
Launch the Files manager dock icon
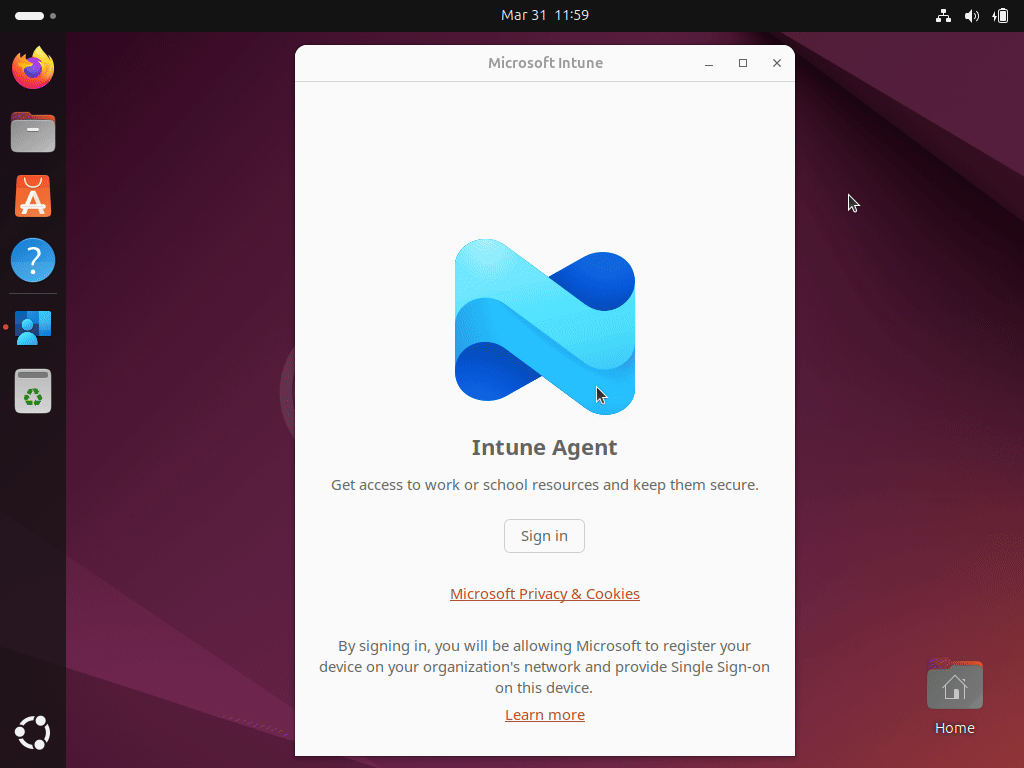(33, 132)
